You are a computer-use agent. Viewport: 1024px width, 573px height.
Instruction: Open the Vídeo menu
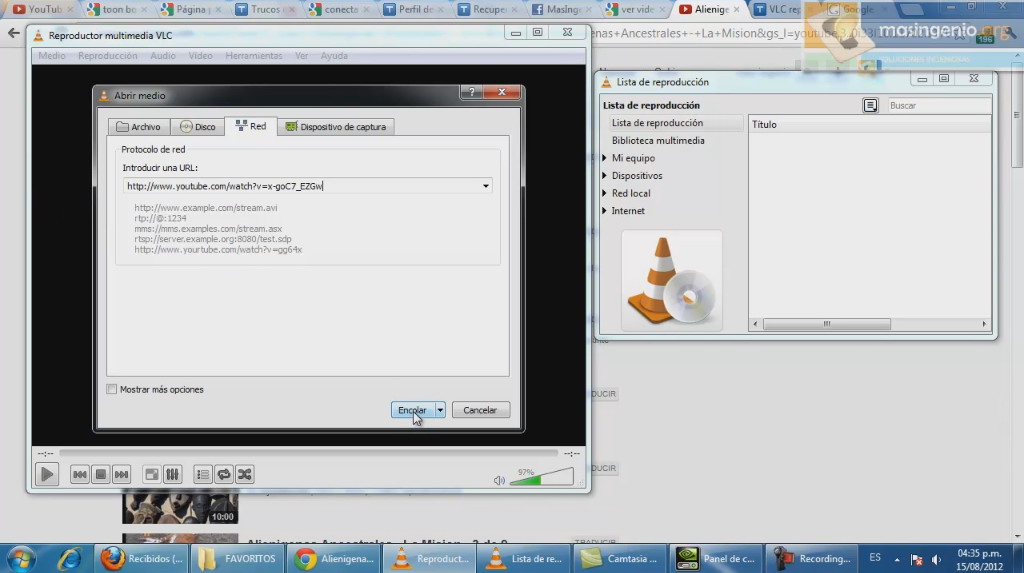[x=200, y=56]
